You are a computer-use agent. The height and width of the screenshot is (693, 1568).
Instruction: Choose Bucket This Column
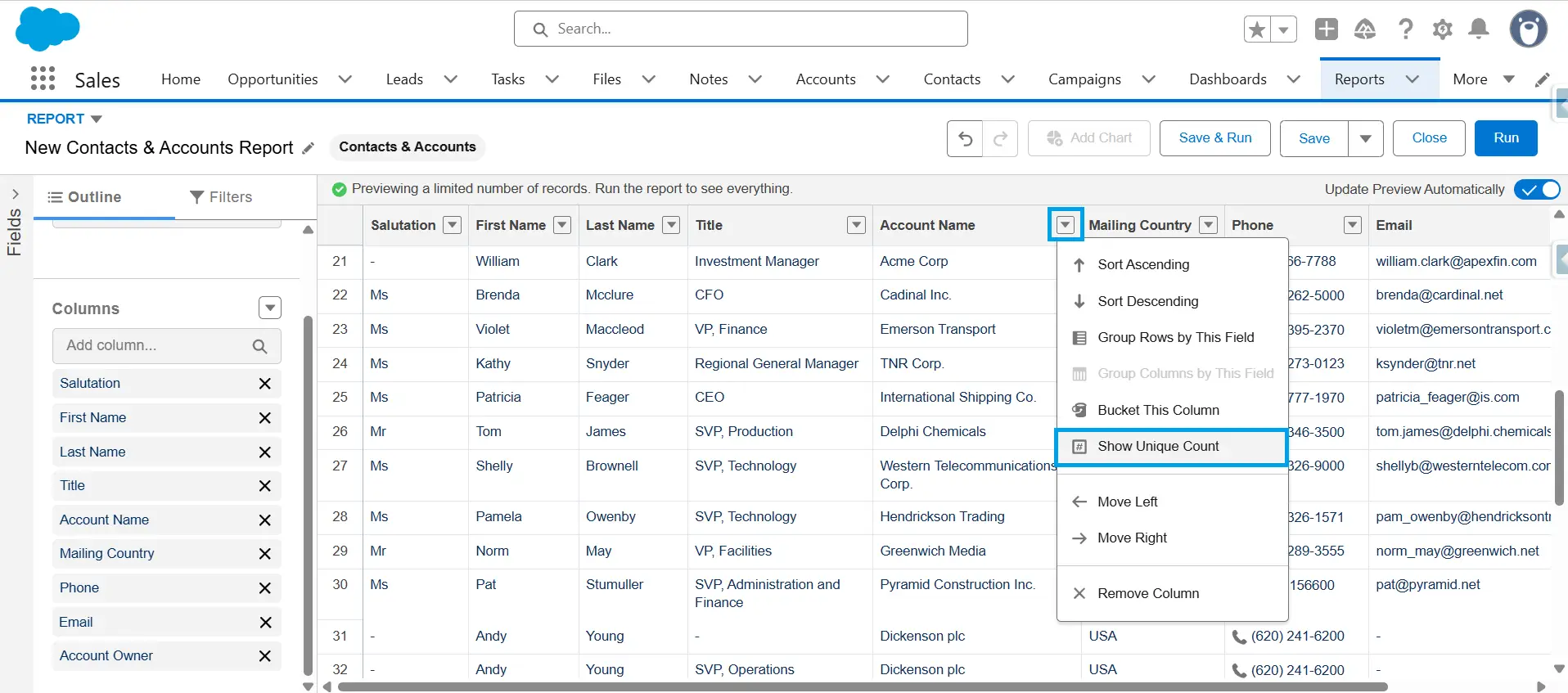point(1173,411)
